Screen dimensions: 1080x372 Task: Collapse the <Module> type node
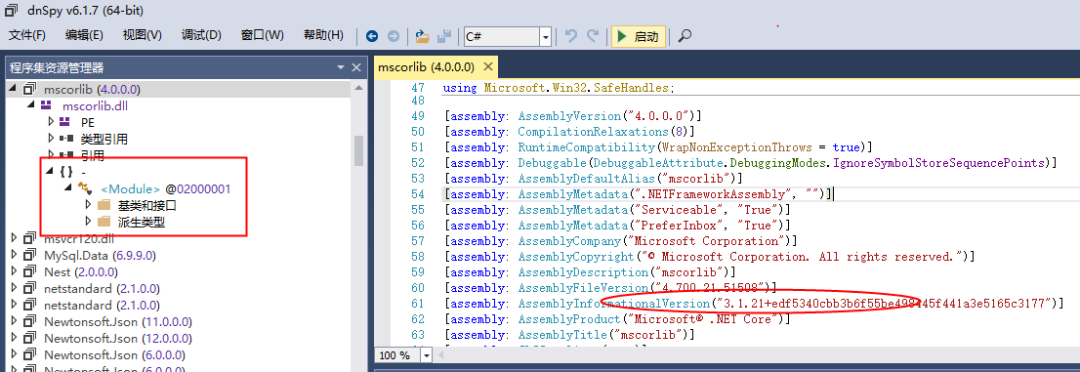point(68,188)
